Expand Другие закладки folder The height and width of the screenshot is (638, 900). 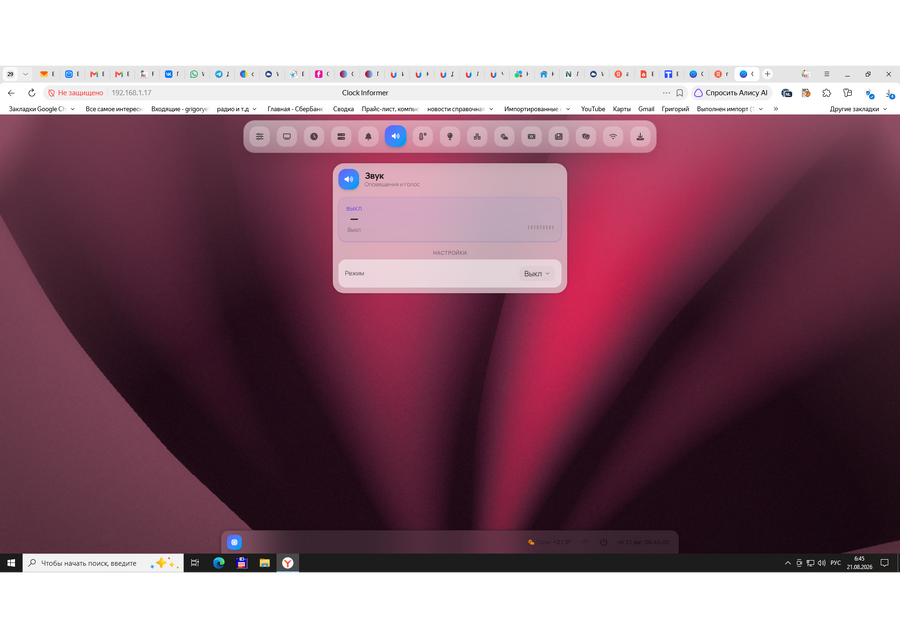tap(858, 109)
